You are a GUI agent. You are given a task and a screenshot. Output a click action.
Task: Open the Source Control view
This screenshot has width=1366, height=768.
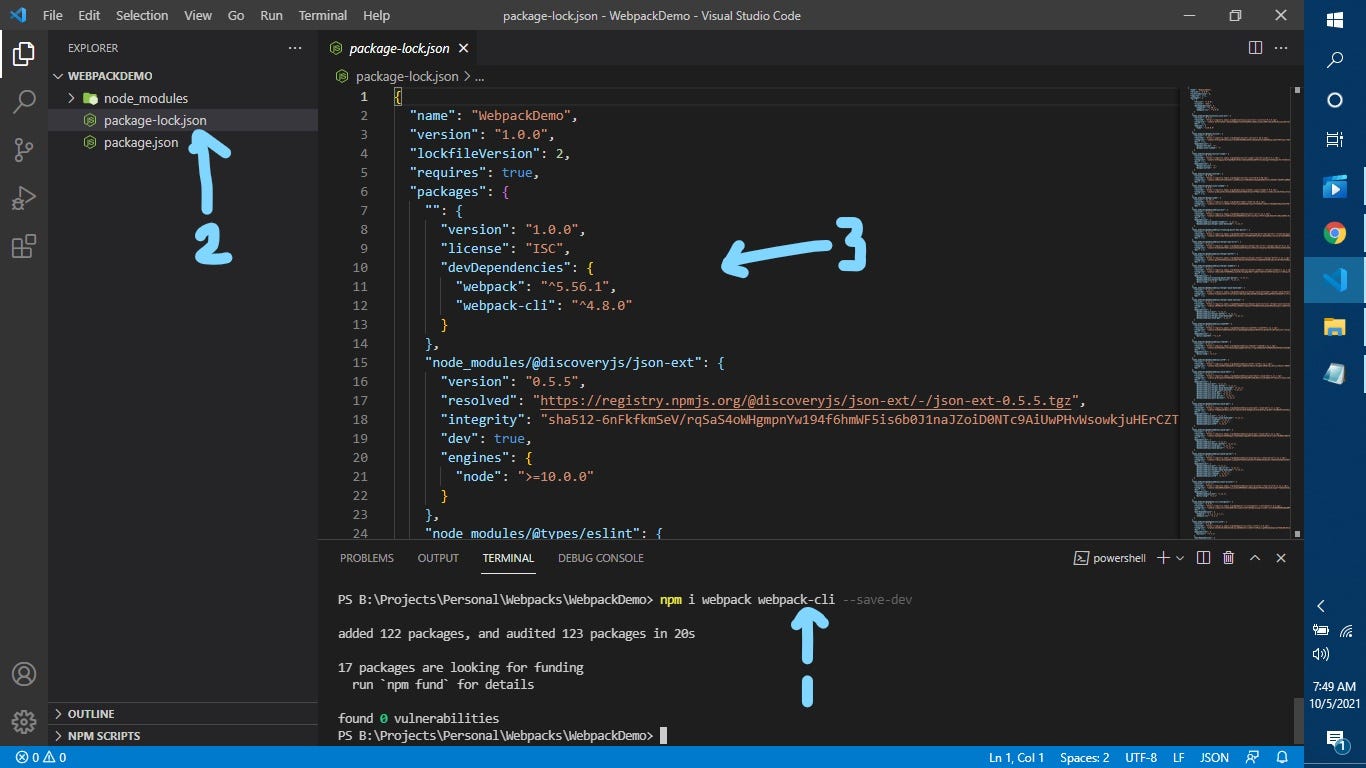tap(23, 150)
